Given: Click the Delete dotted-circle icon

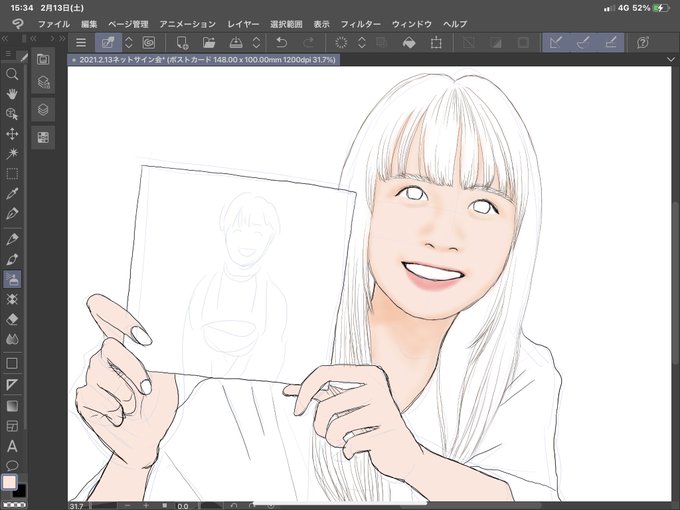Looking at the screenshot, I should 341,42.
